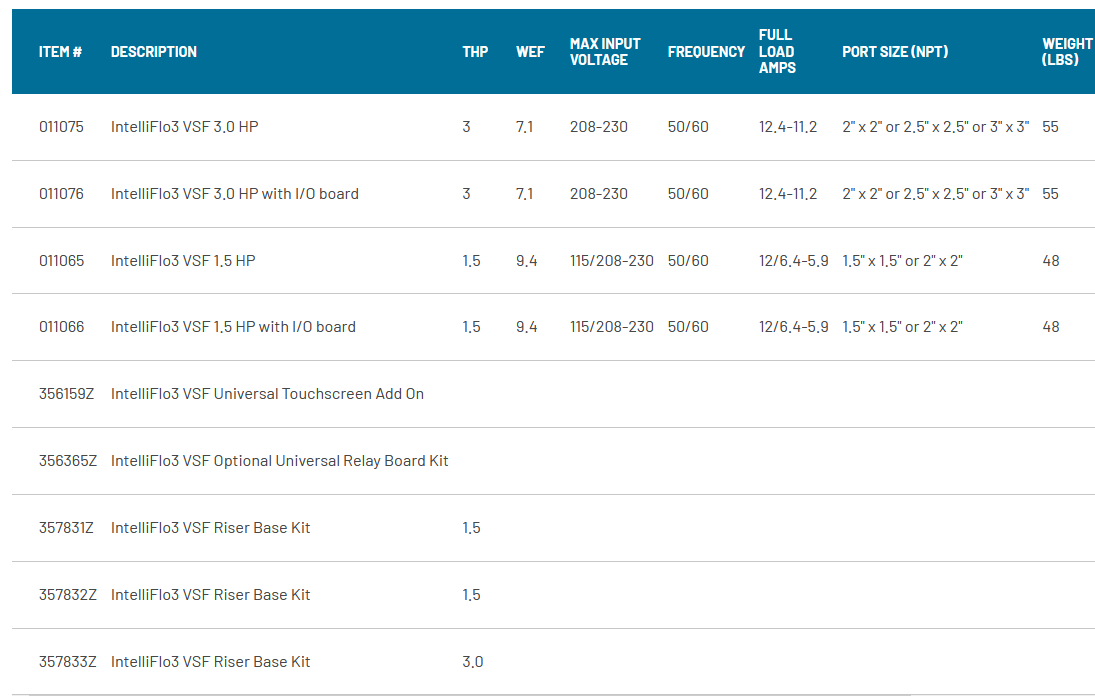Click the FREQUENCY column header
Viewport: 1095px width, 696px height.
point(706,52)
